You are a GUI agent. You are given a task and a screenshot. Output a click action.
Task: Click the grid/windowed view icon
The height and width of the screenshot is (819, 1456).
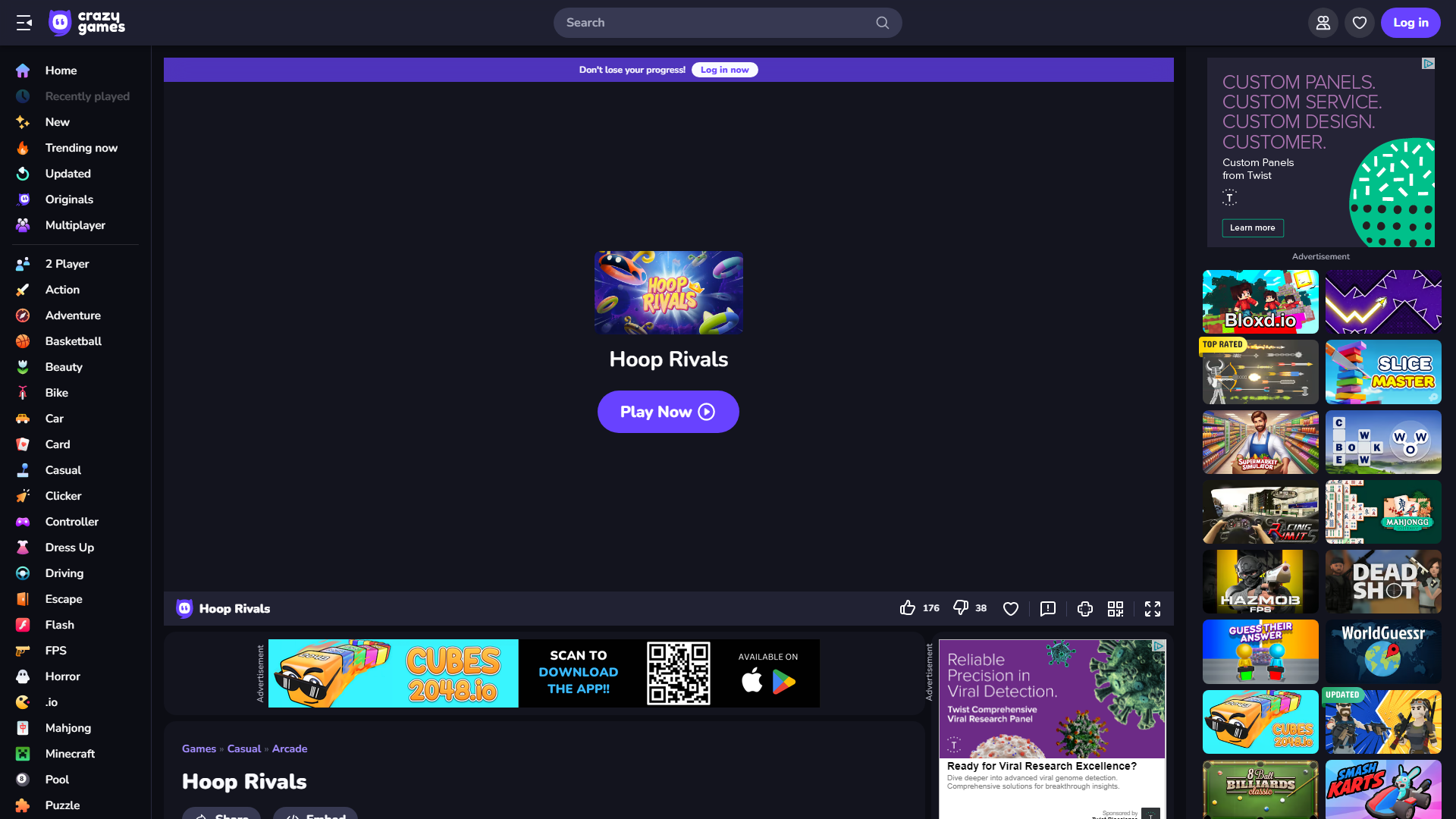[1117, 608]
